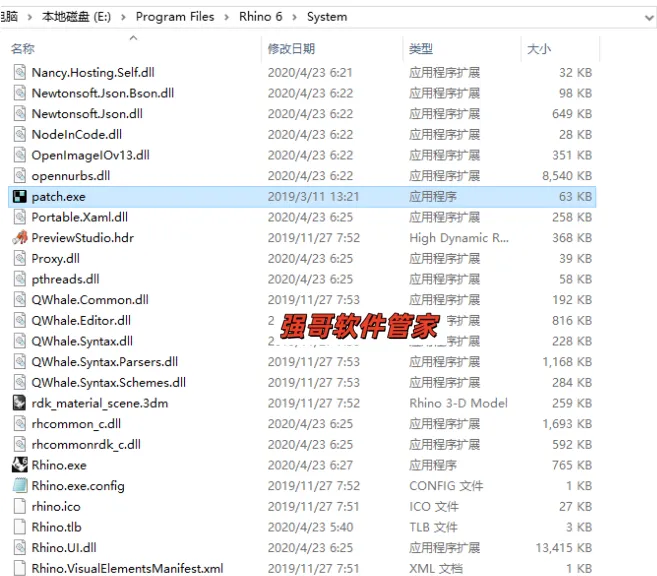Select the file name QWhale.Syntax.Parsers.dll
657x576 pixels.
coord(105,362)
